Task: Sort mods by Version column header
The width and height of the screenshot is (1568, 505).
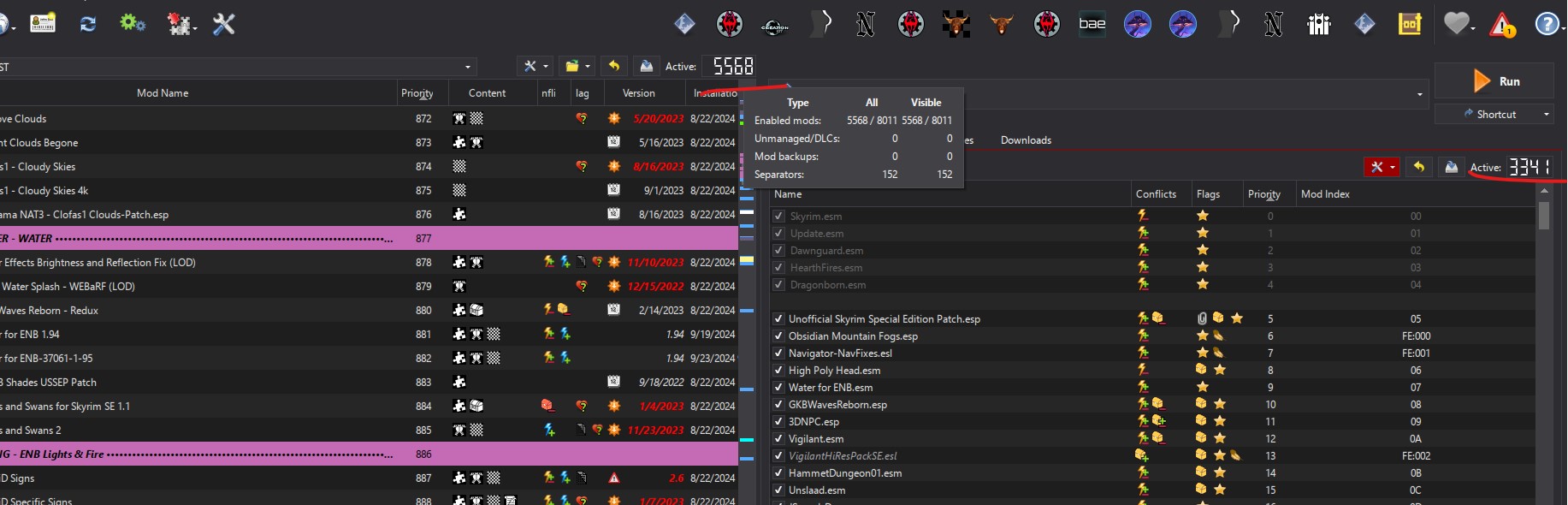Action: coord(638,92)
